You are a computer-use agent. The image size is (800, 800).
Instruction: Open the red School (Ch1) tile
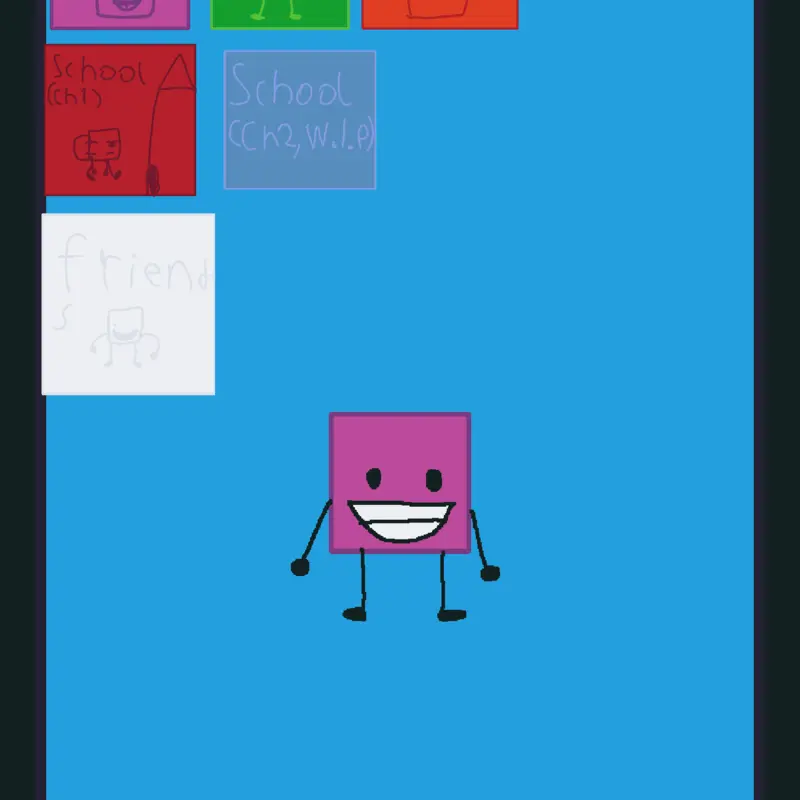[120, 120]
